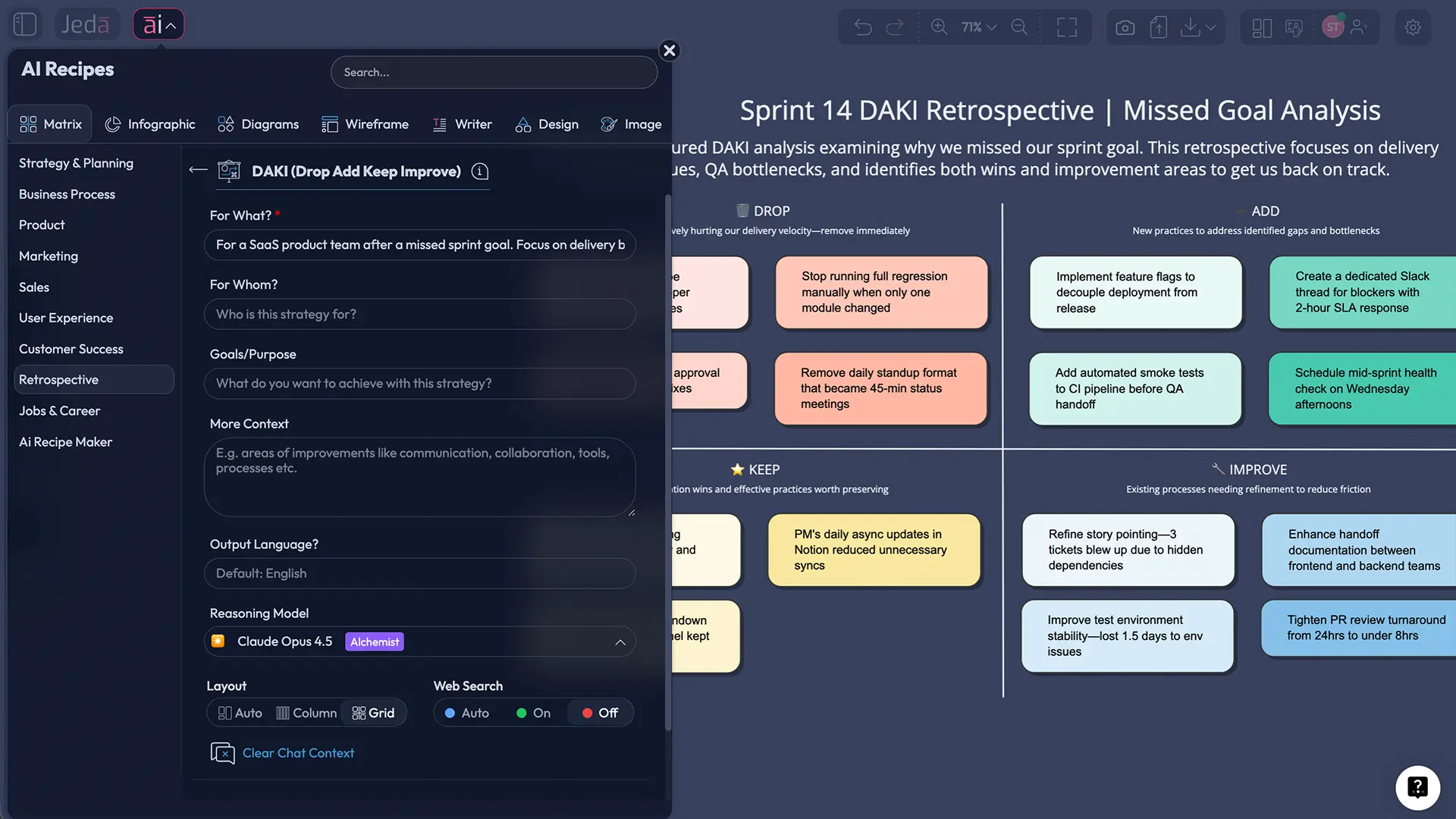Open fullscreen mode with the frame icon
1456x819 pixels.
(1067, 27)
